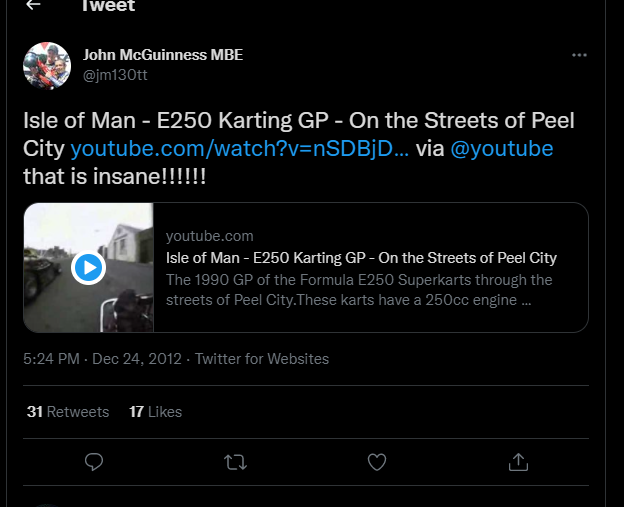The image size is (624, 507).
Task: Click the 5:24 PM Dec 24, 2012 timestamp
Action: [x=102, y=359]
